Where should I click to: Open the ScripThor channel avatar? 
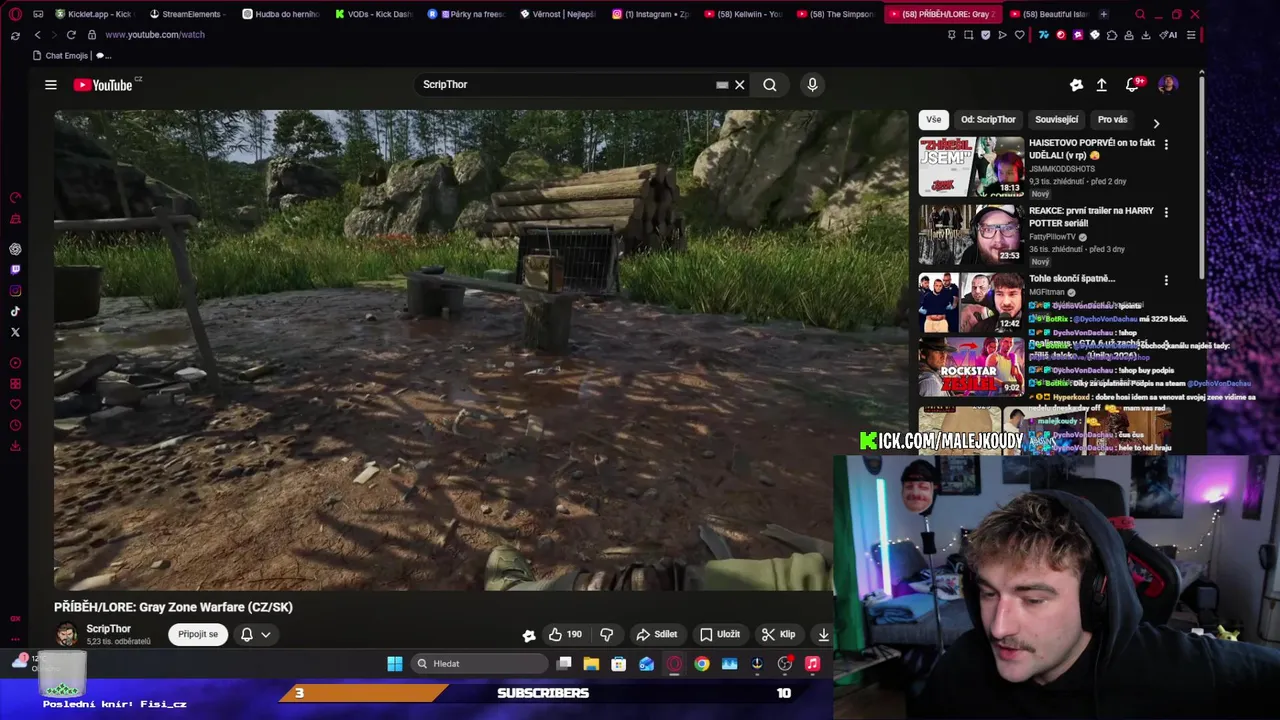point(66,634)
